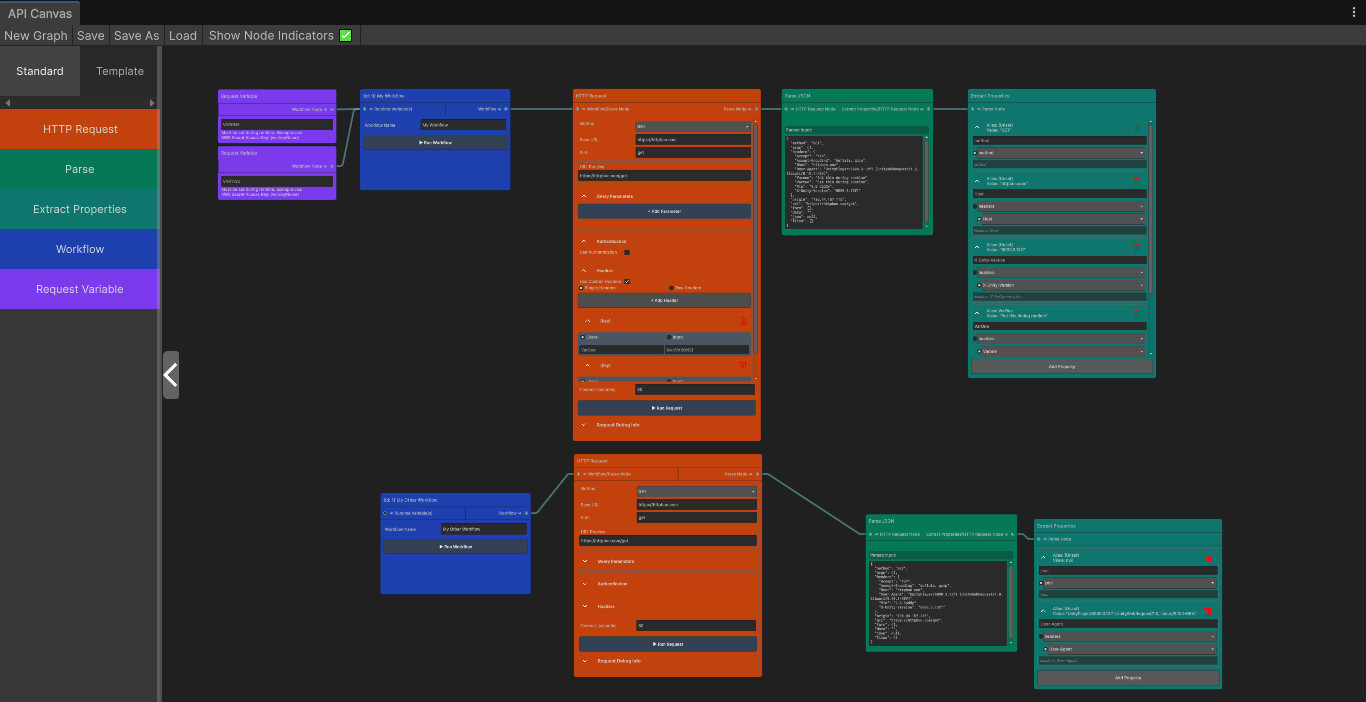Viewport: 1366px width, 702px height.
Task: Click Add Property in the lower Extract Properties node
Action: pos(1128,678)
